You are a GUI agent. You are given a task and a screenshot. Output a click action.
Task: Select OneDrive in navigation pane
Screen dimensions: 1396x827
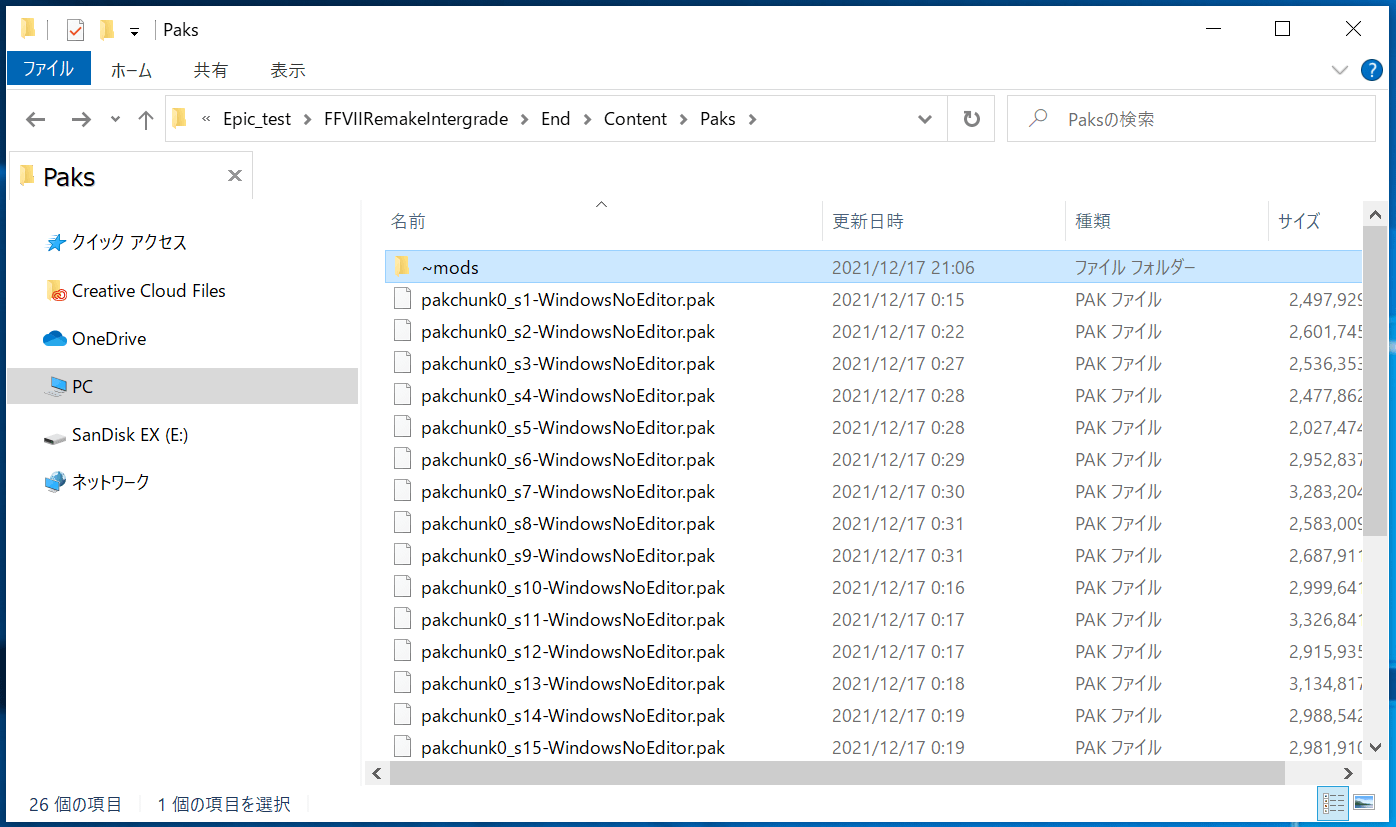(109, 339)
